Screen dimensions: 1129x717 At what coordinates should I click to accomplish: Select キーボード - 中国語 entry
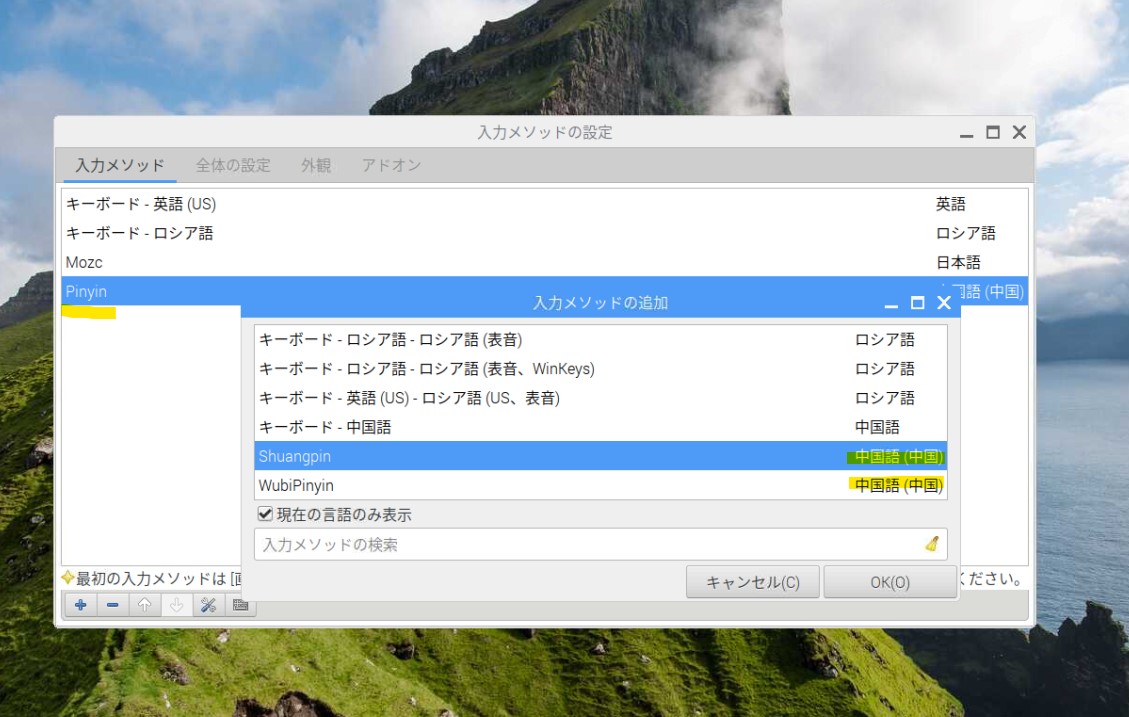(325, 427)
